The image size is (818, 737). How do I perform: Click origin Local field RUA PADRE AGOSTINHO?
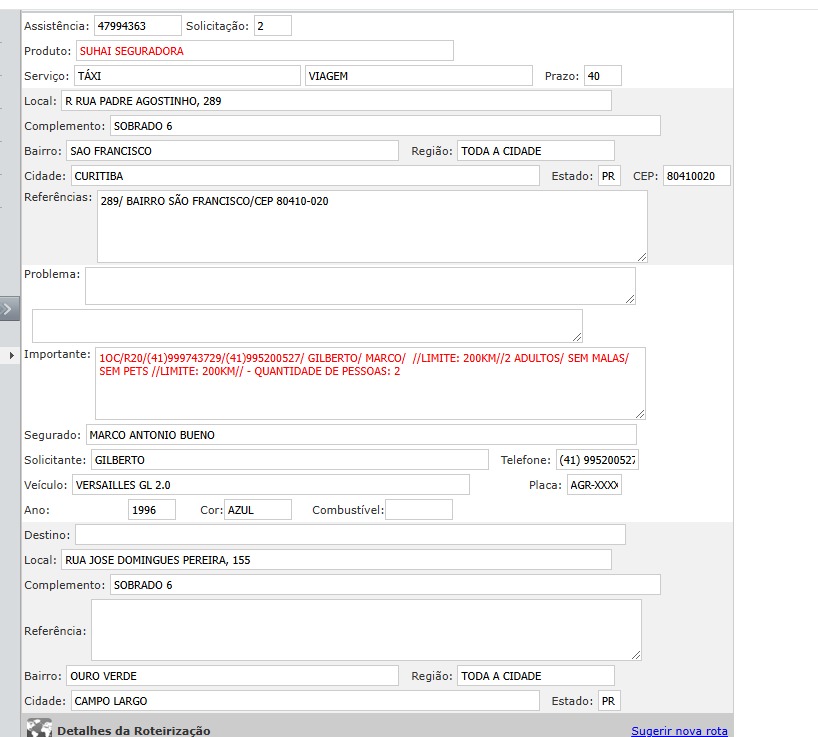336,101
